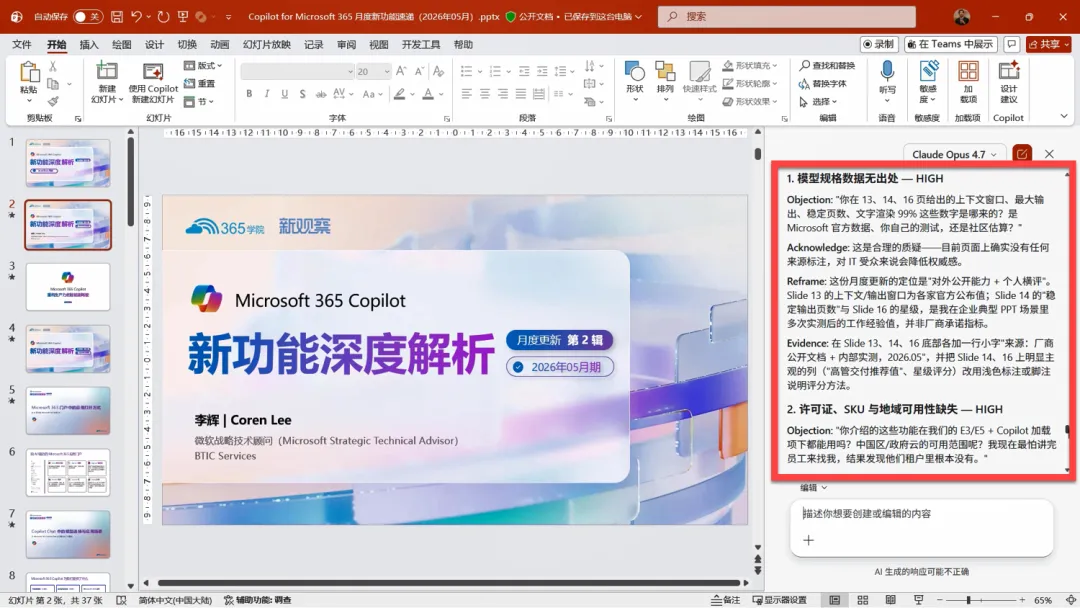Insert a new slide with 新建幻灯片 icon
1080x608 pixels.
(107, 72)
